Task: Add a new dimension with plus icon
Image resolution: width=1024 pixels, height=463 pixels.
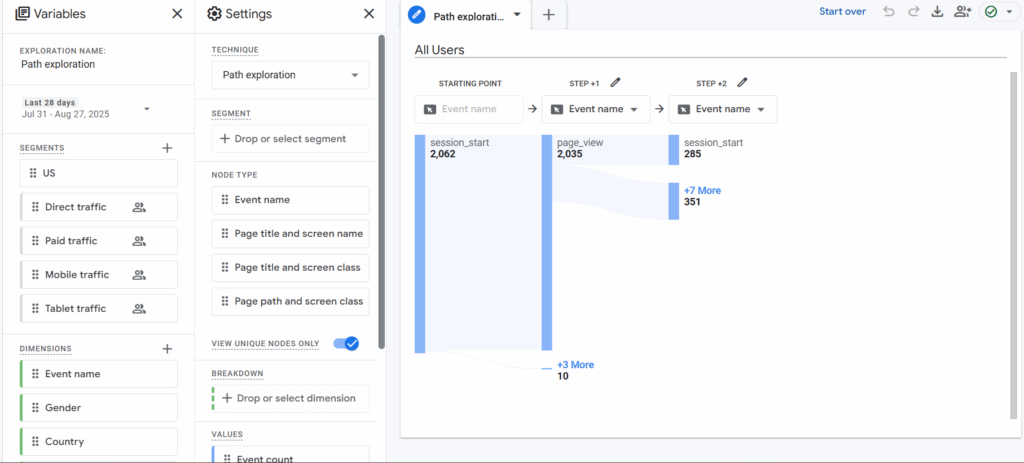Action: 167,349
